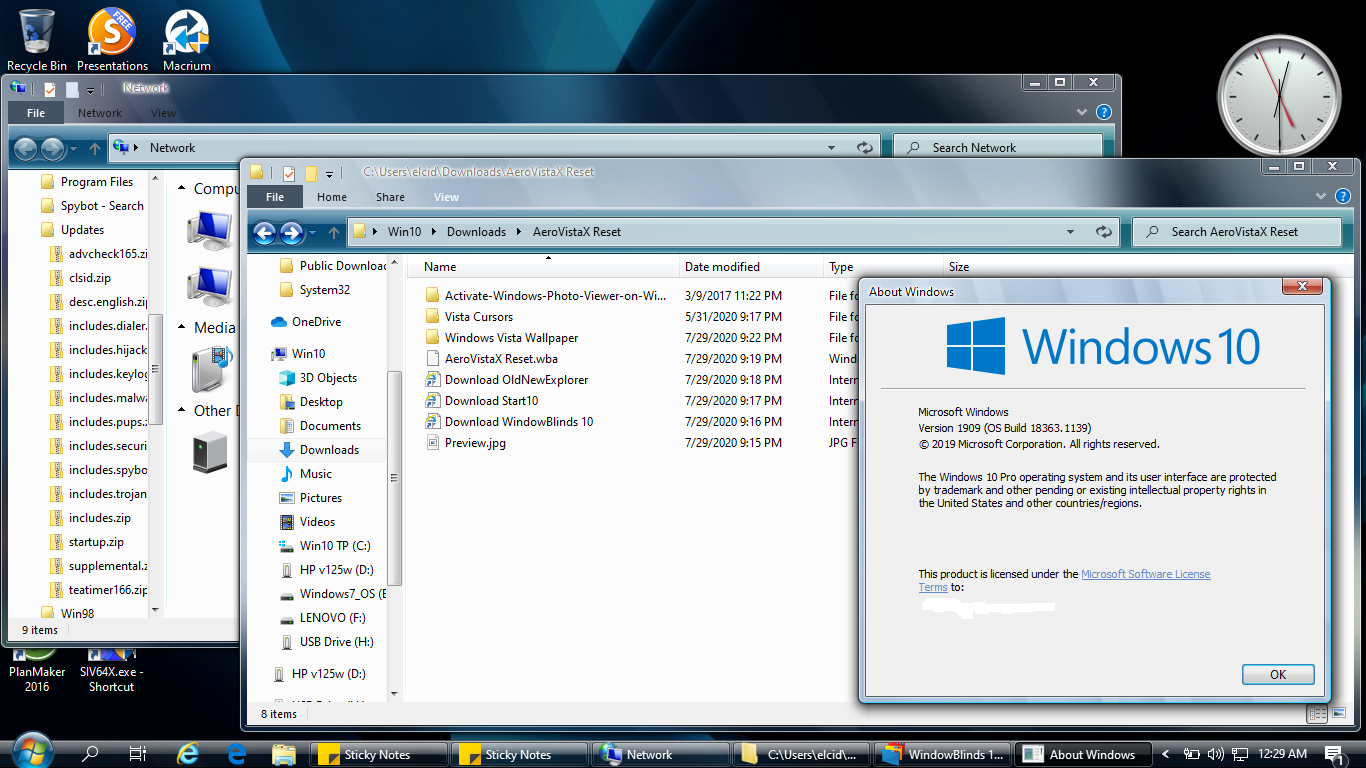Click Search Network box
This screenshot has height=768, width=1366.
998,147
